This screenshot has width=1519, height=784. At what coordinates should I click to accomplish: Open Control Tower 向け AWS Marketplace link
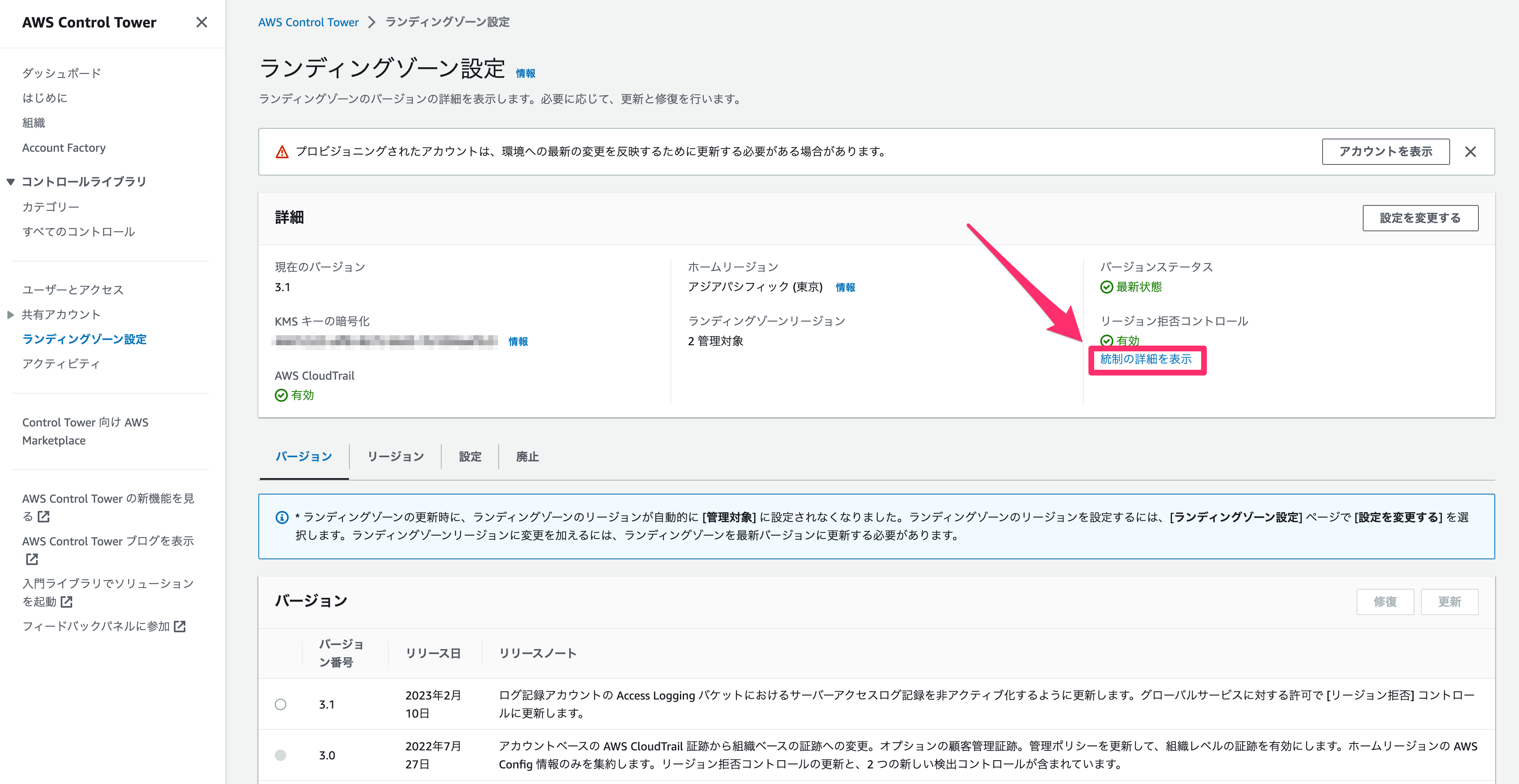tap(85, 431)
